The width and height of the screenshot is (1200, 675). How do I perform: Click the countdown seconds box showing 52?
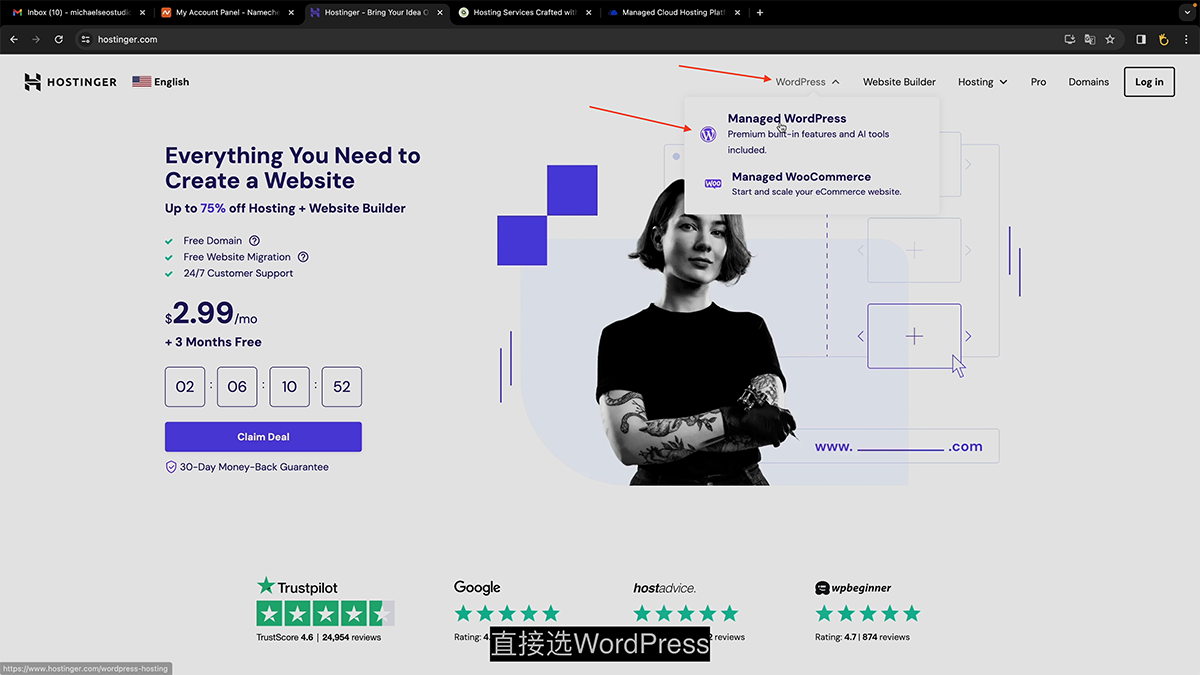pos(342,387)
